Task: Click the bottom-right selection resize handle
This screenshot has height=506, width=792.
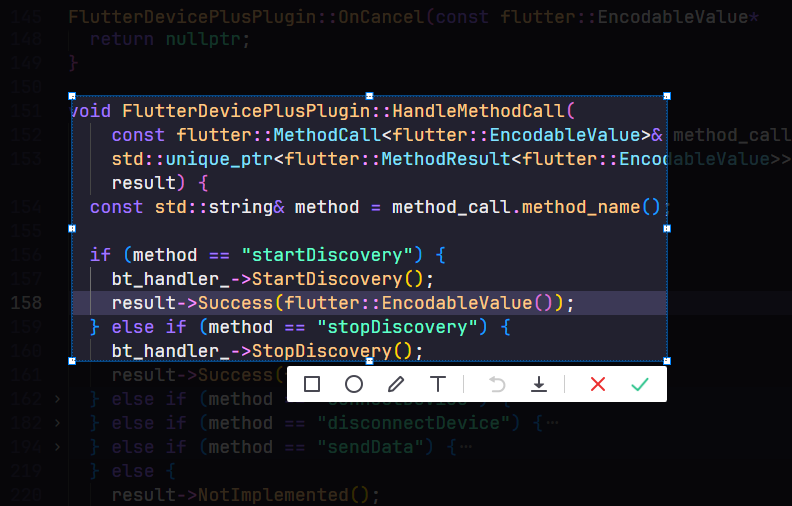Action: pyautogui.click(x=667, y=361)
